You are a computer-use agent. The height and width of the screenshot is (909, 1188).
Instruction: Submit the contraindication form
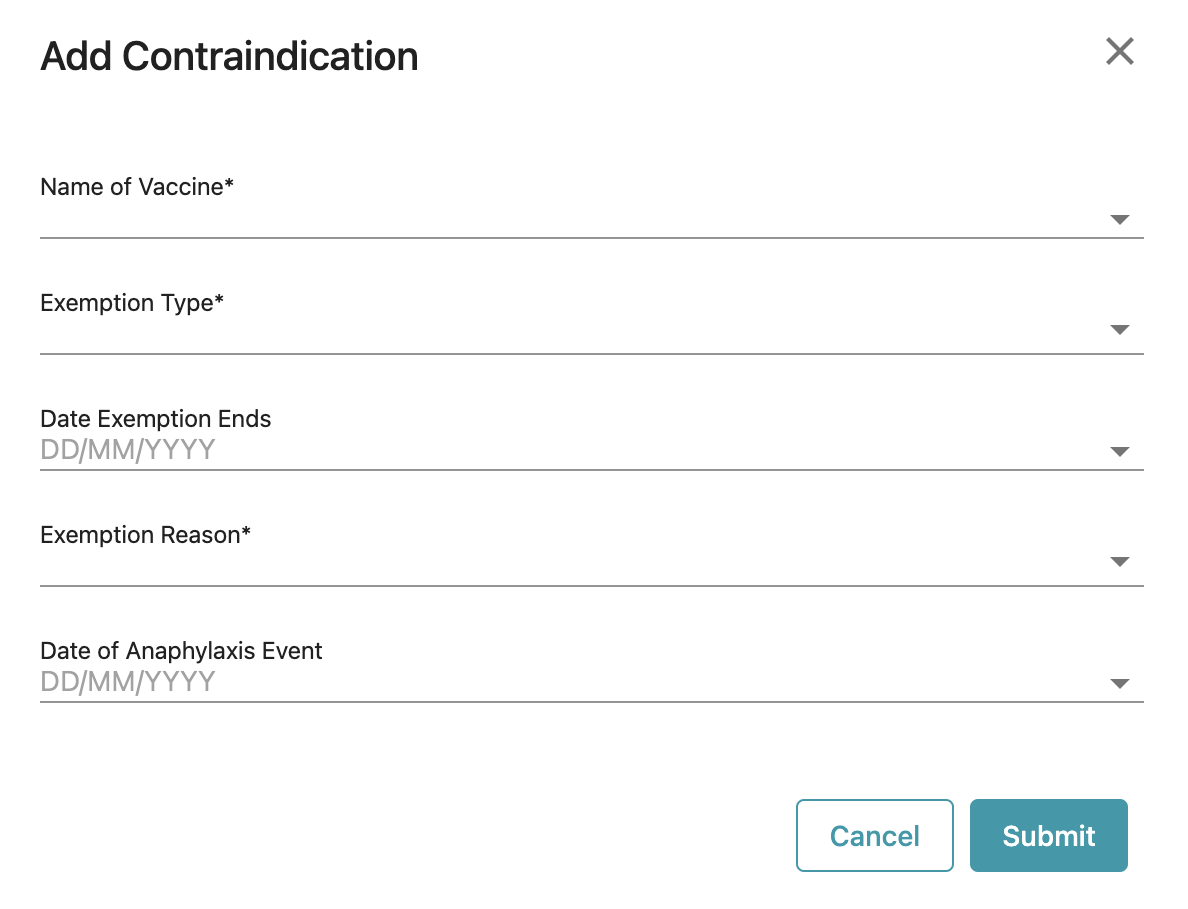point(1048,835)
